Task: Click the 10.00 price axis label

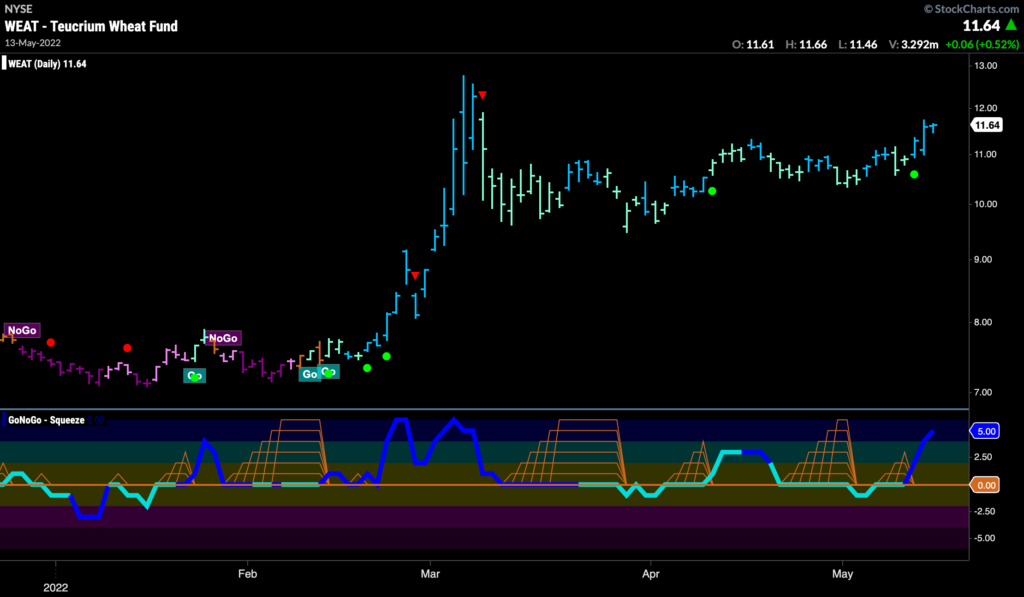Action: coord(986,204)
